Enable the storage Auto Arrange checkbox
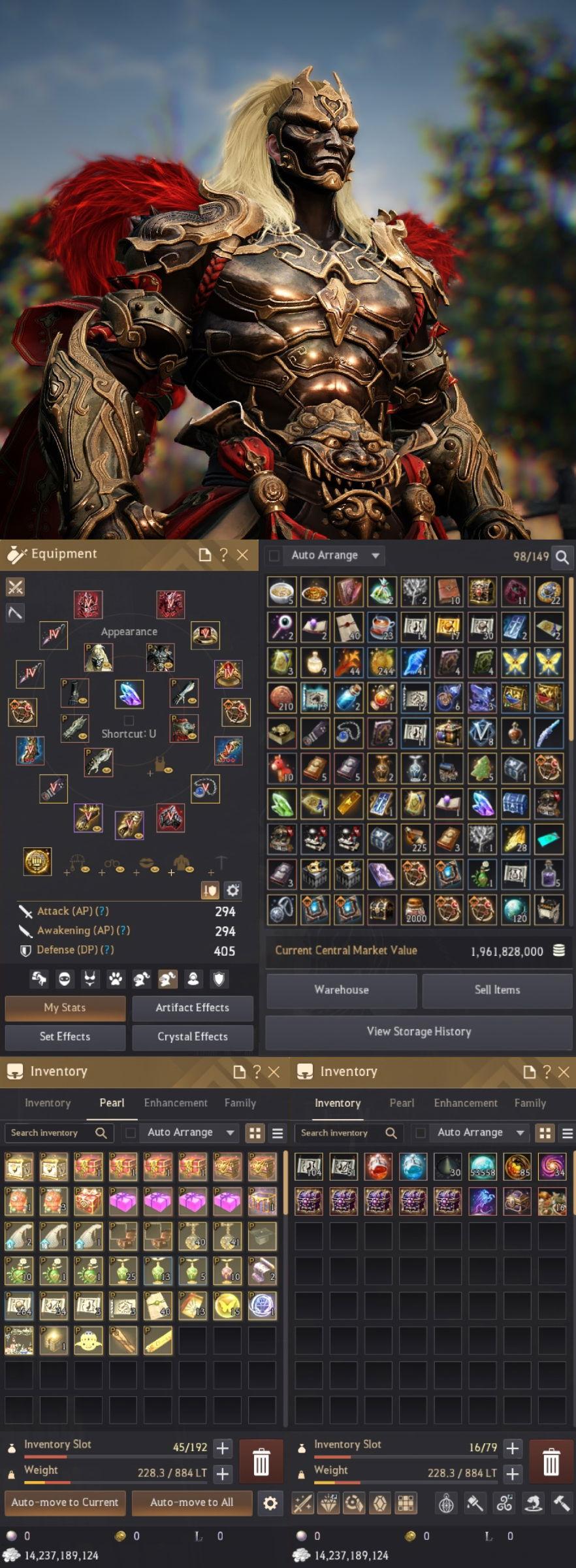The image size is (576, 1568). 274,555
